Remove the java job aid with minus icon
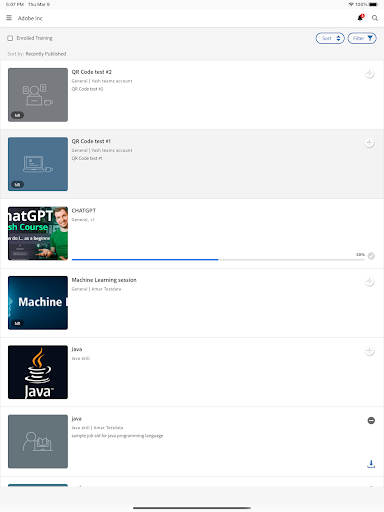Image resolution: width=384 pixels, height=512 pixels. click(371, 421)
